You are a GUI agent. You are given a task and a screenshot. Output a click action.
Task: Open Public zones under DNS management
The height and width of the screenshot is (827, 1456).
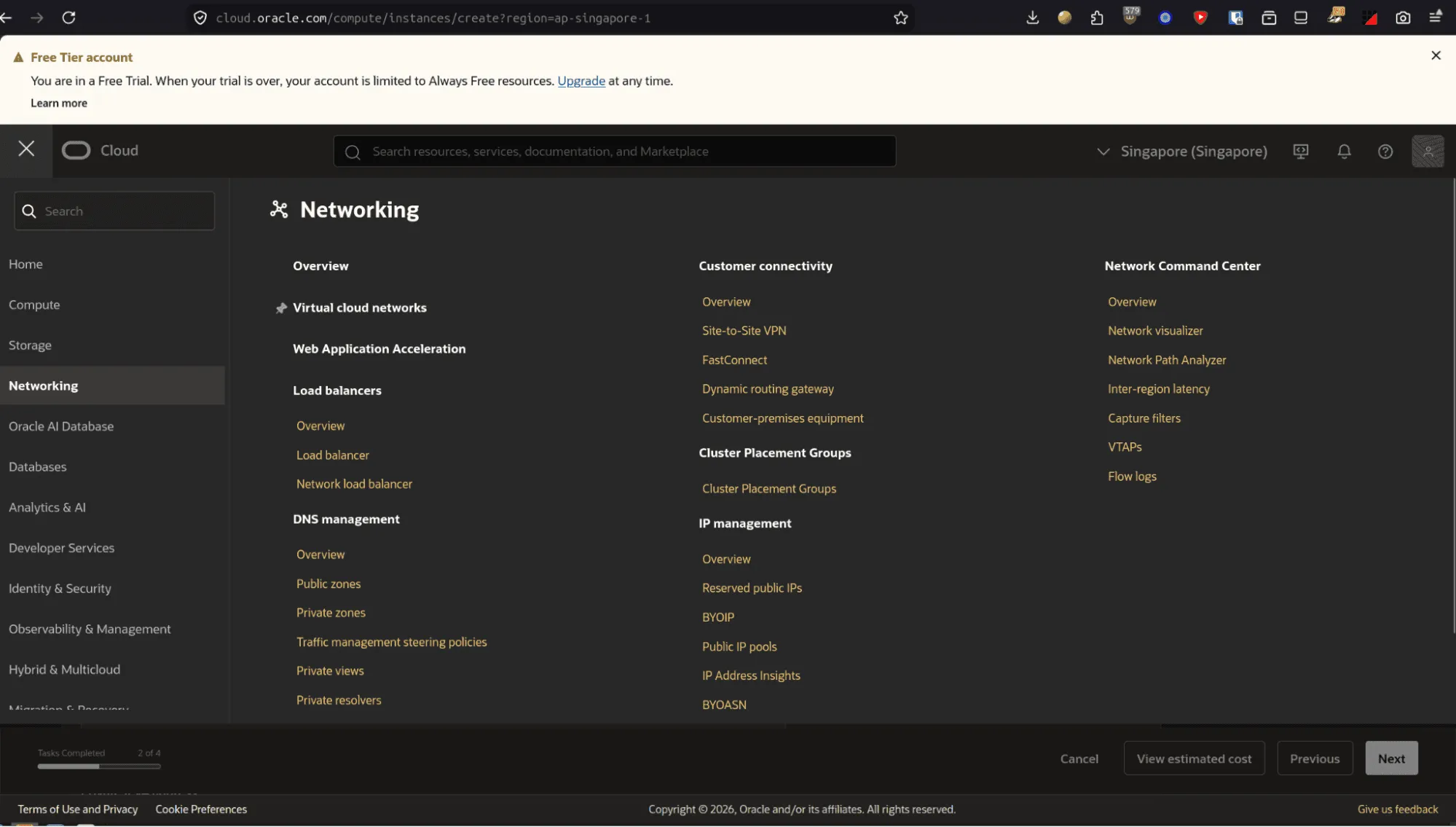(x=328, y=584)
